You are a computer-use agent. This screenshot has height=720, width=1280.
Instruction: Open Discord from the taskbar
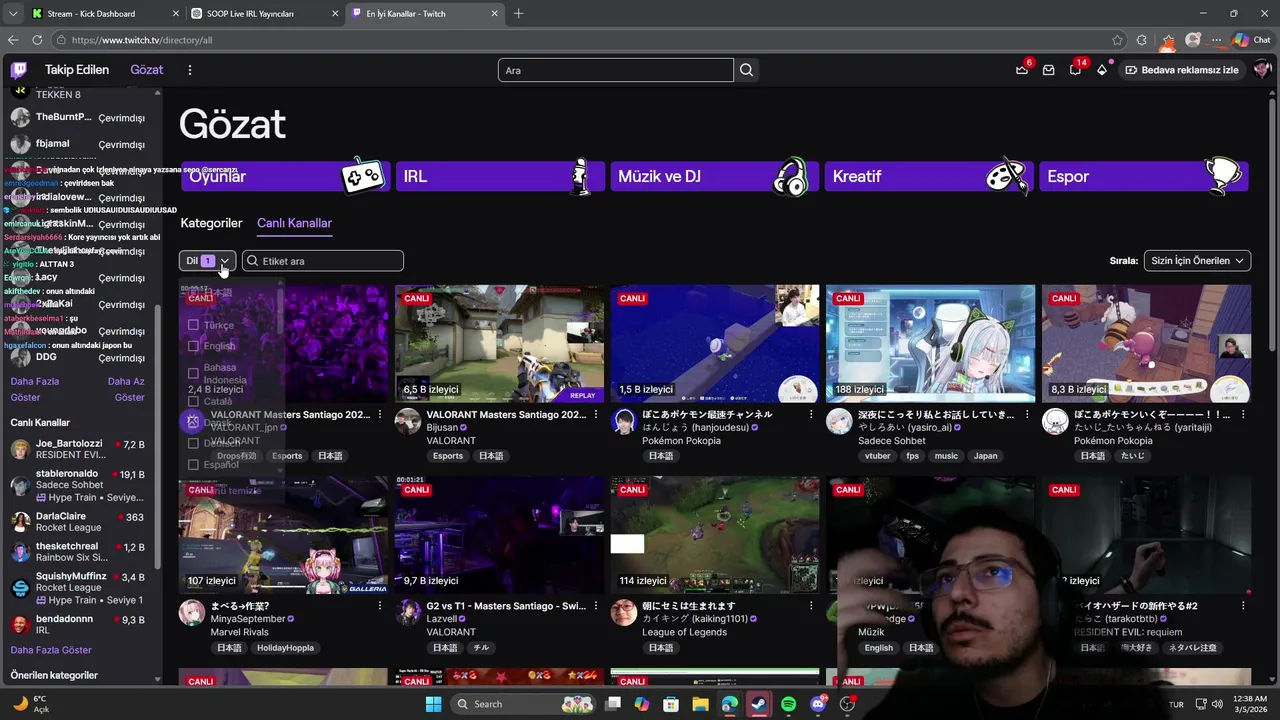(x=817, y=704)
